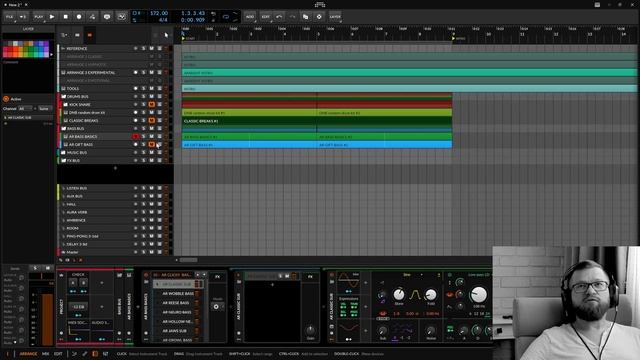Click the 4/4 time signature field
This screenshot has height=360, width=640.
coord(163,20)
